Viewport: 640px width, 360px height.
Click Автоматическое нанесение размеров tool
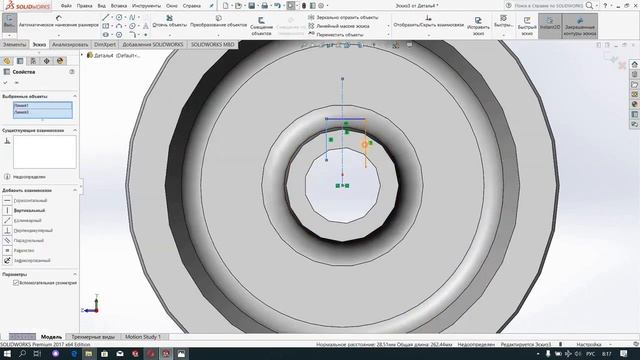point(59,22)
